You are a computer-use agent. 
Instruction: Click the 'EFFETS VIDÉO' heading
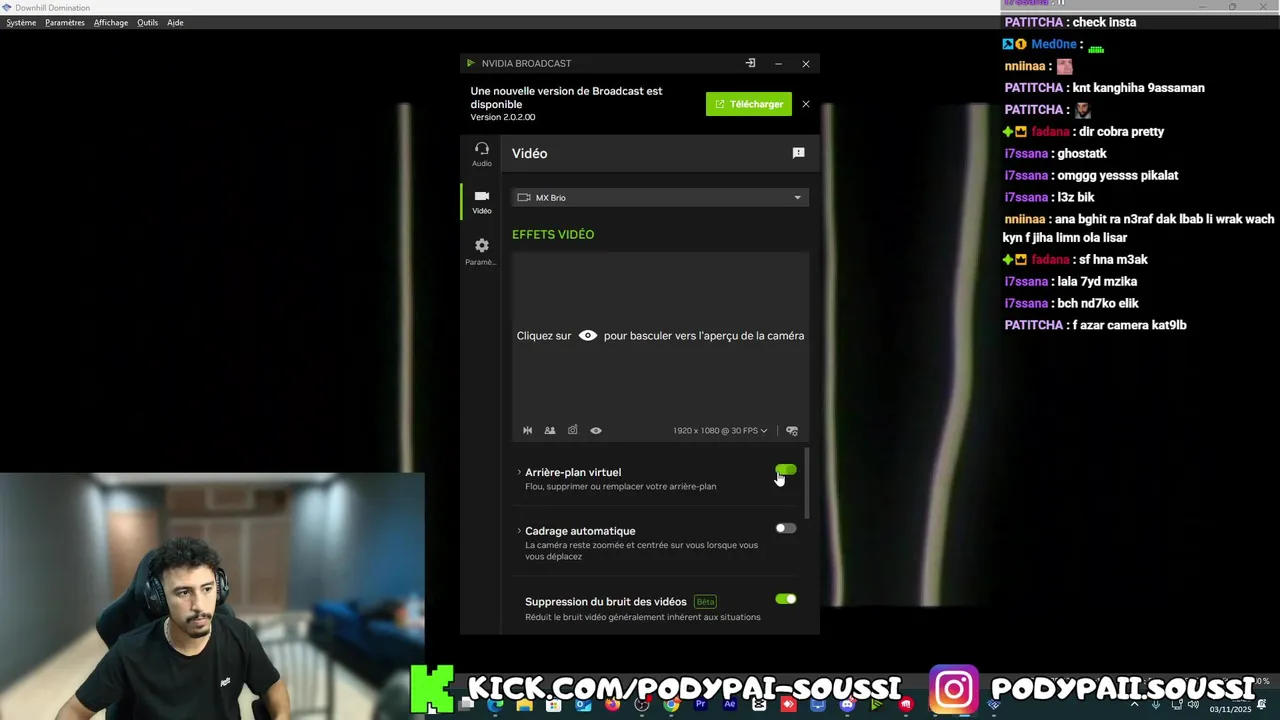click(553, 234)
